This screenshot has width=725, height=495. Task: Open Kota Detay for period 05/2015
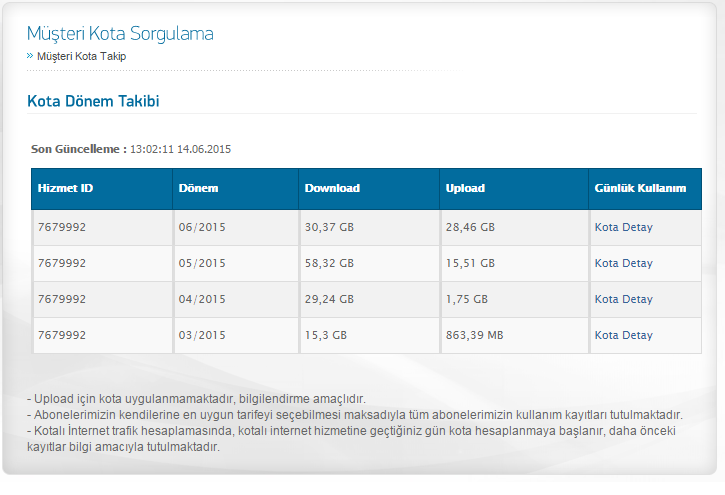coord(623,263)
